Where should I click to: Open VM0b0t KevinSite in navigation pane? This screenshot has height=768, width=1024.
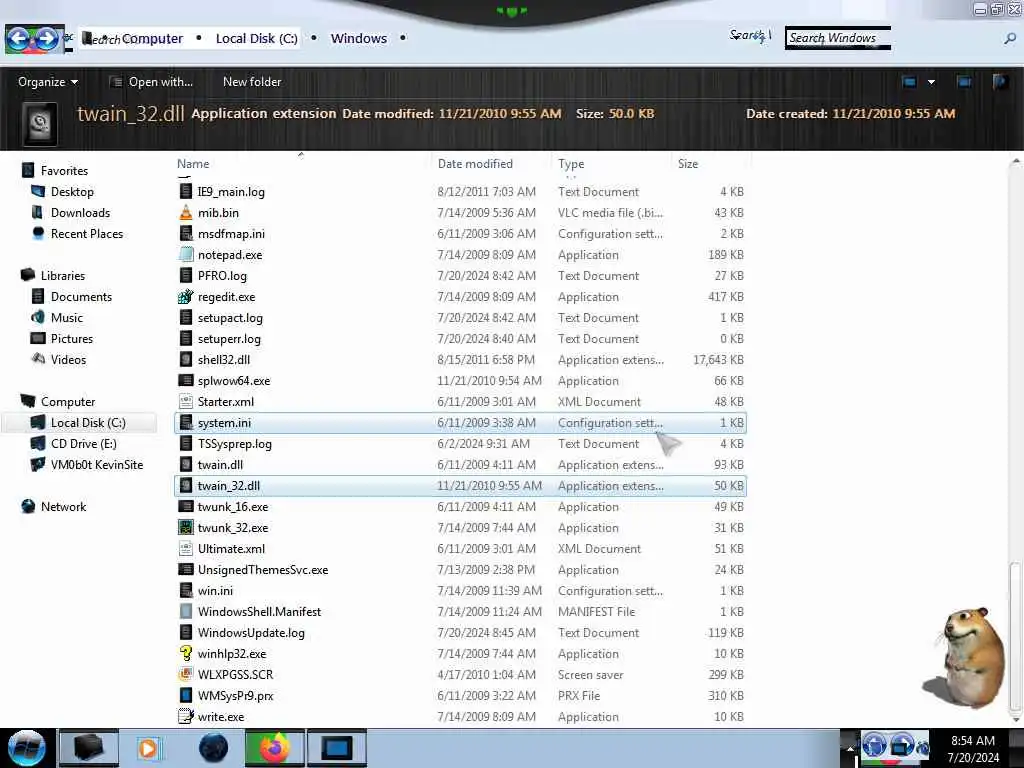[97, 465]
